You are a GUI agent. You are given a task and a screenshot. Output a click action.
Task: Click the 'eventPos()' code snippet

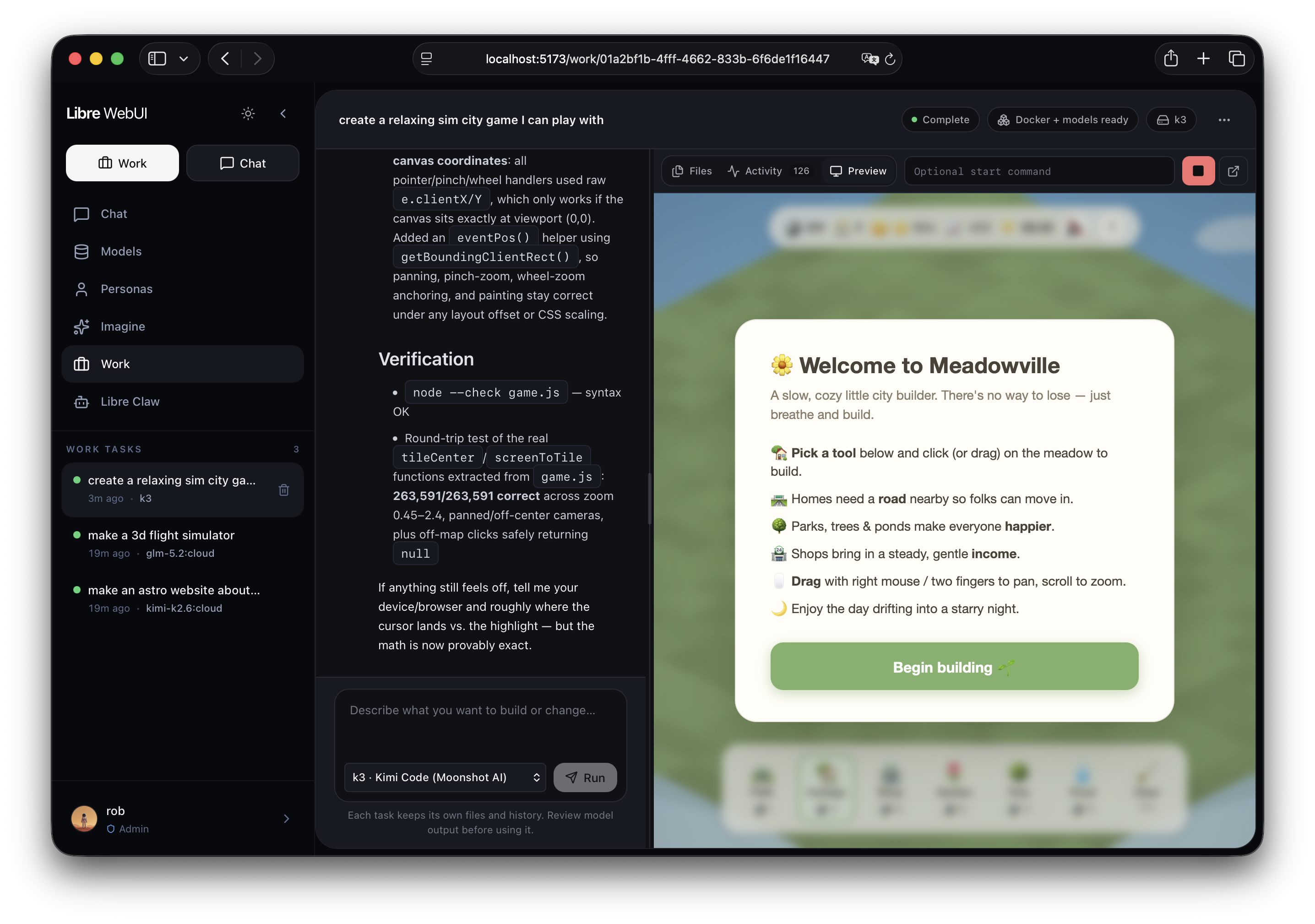493,238
